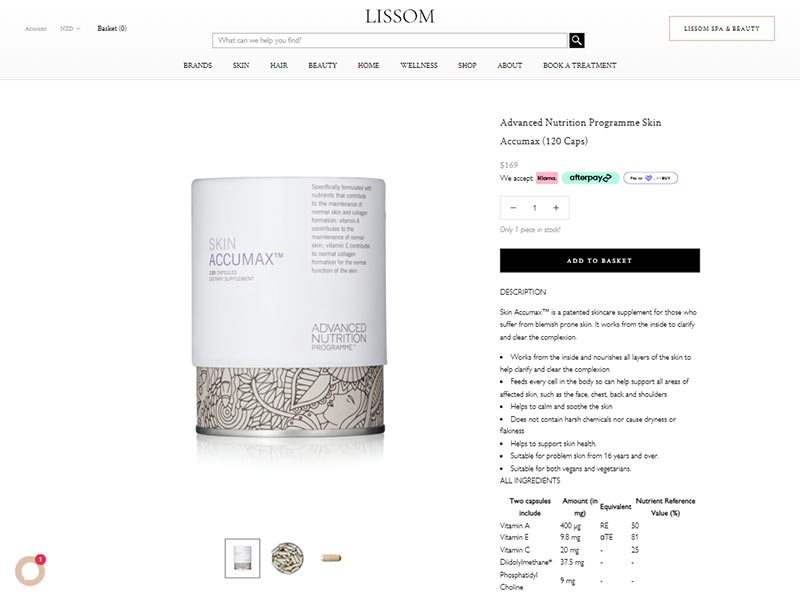Increase quantity with plus icon
This screenshot has width=800, height=600.
556,208
